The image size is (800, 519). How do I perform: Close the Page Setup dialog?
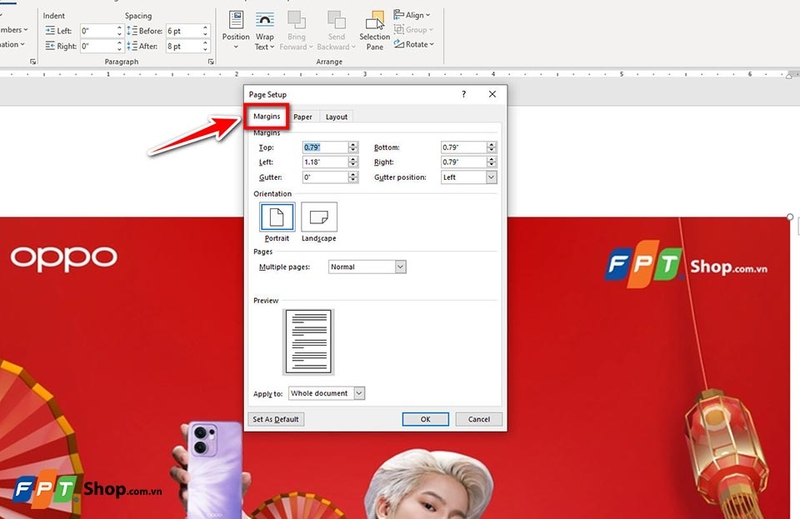(492, 94)
